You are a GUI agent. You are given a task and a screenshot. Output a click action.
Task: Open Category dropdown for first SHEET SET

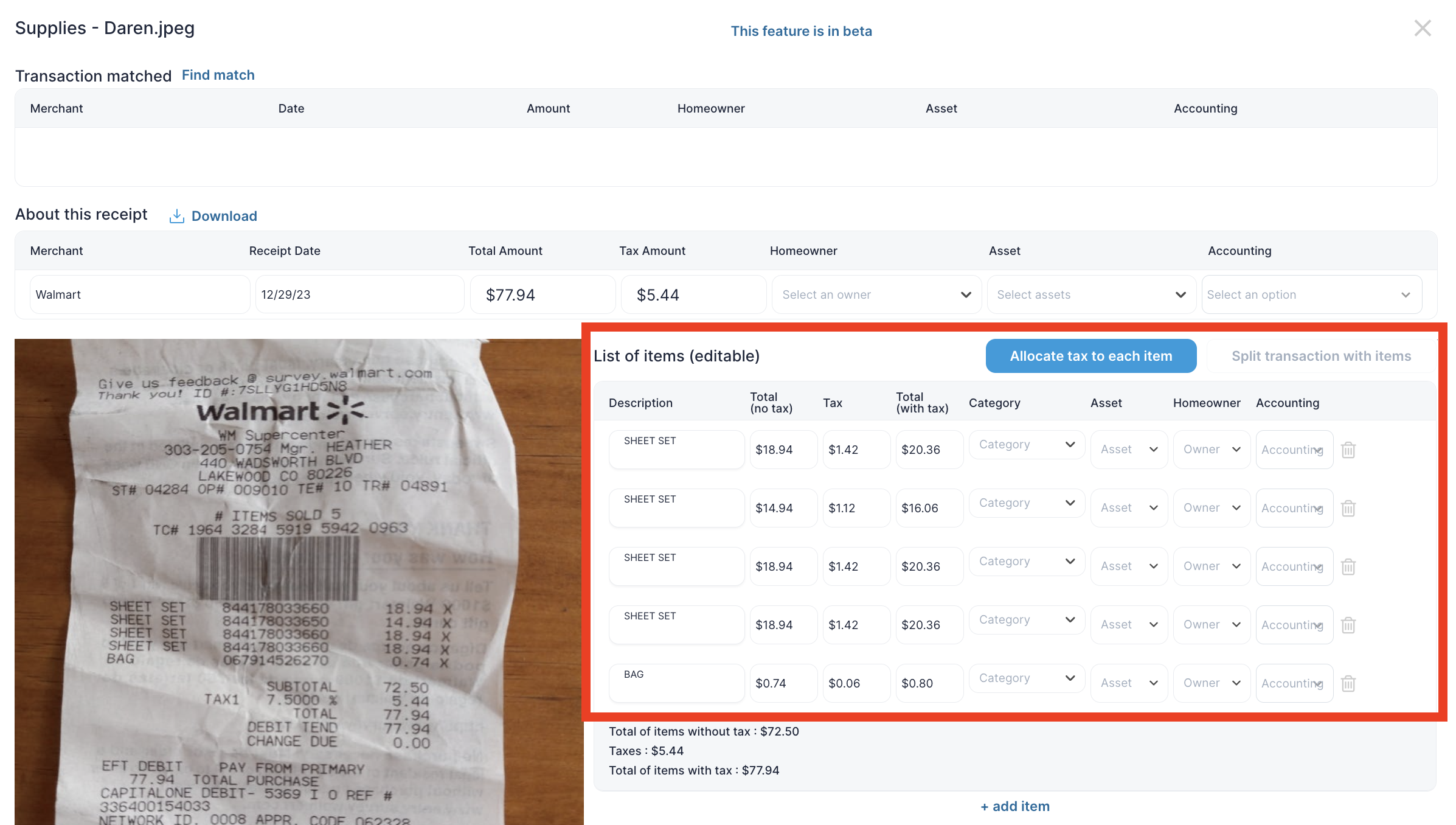pyautogui.click(x=1027, y=445)
